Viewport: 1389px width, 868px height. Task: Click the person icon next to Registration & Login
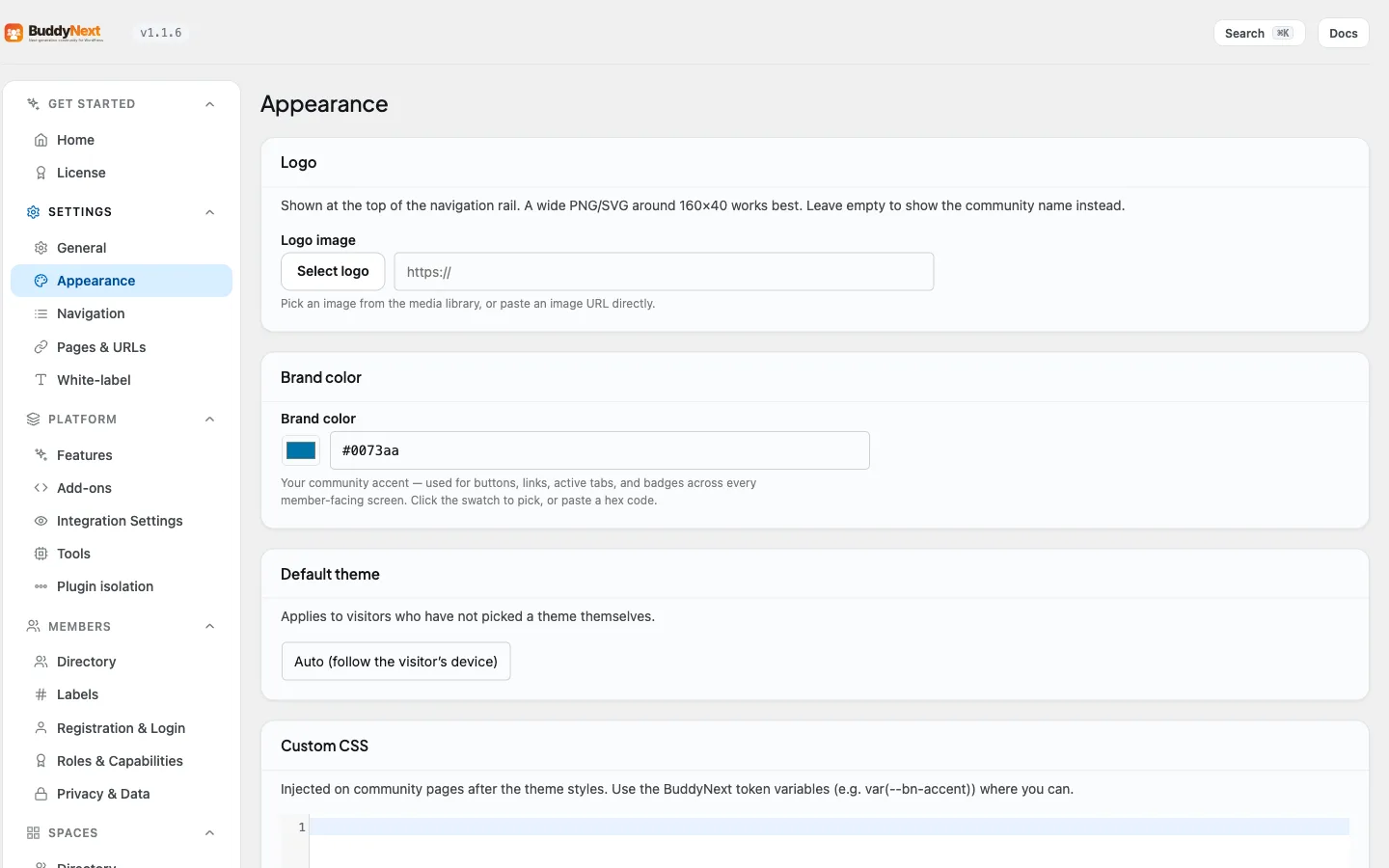coord(41,728)
